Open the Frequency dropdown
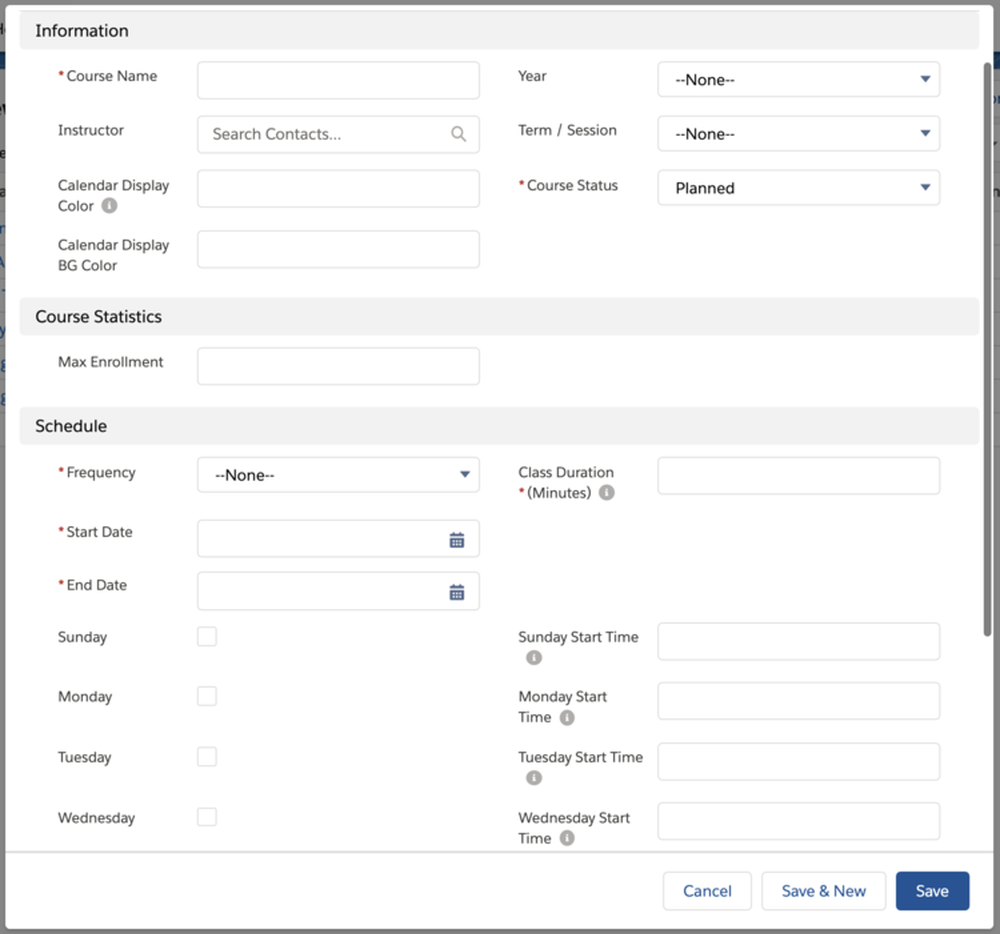This screenshot has height=934, width=1000. [338, 475]
